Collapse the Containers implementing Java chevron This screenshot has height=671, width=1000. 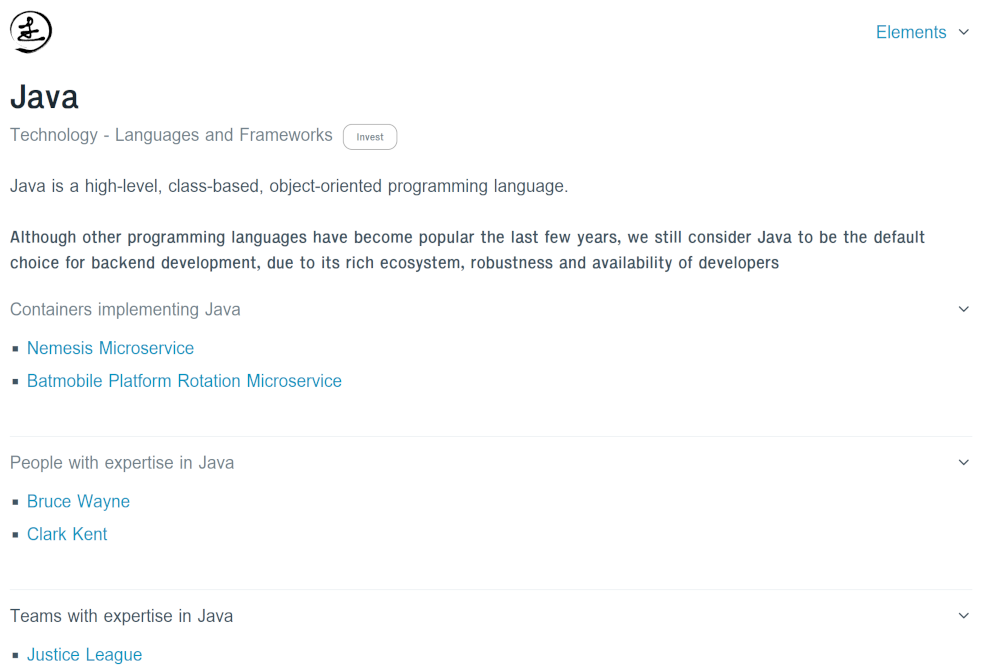pos(964,309)
